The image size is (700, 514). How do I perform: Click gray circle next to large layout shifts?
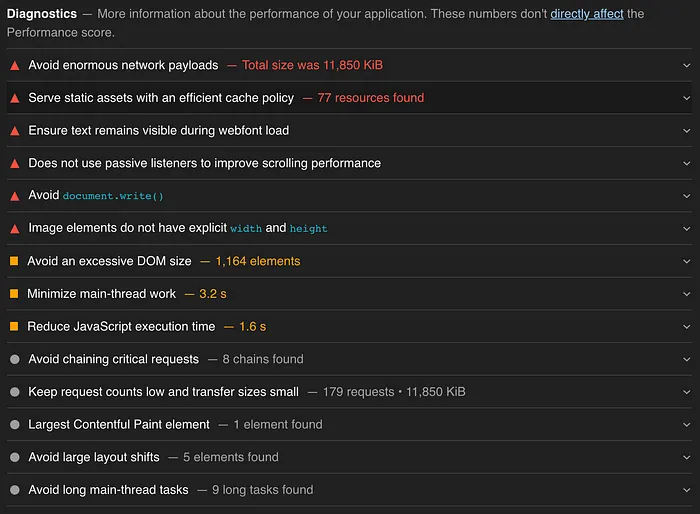tap(14, 457)
